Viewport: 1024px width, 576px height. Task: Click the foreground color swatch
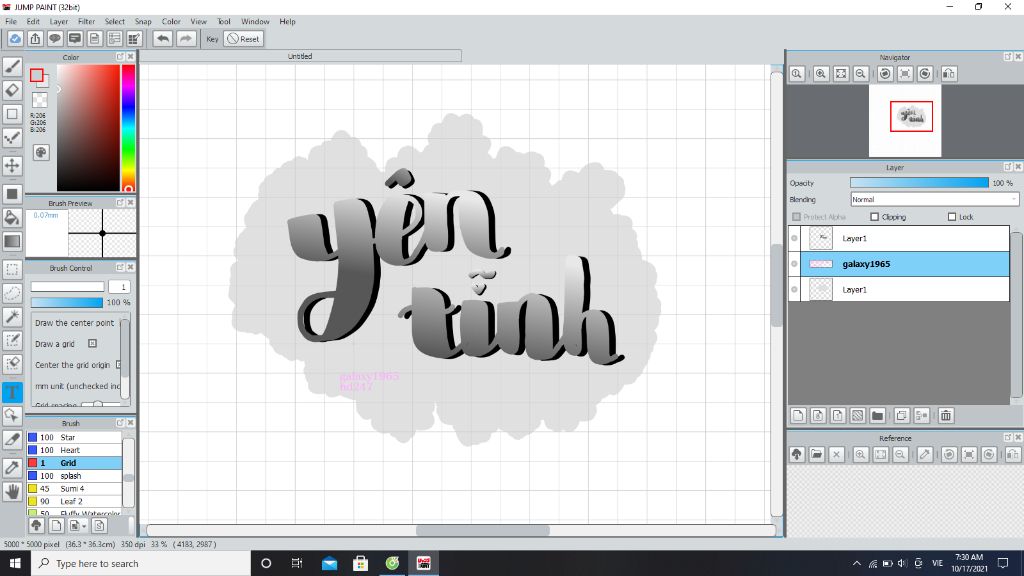pyautogui.click(x=37, y=75)
